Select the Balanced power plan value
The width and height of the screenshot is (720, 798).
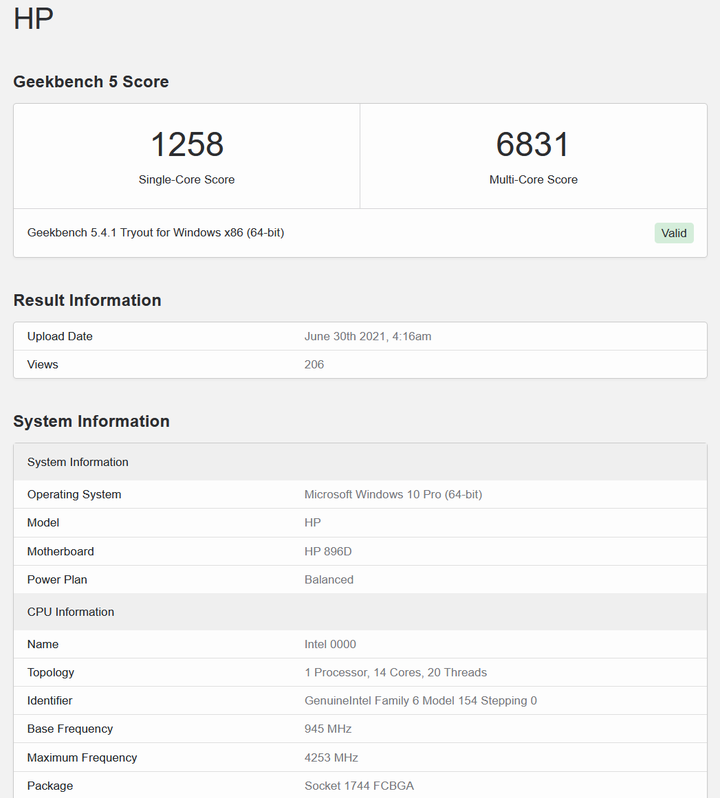[329, 580]
